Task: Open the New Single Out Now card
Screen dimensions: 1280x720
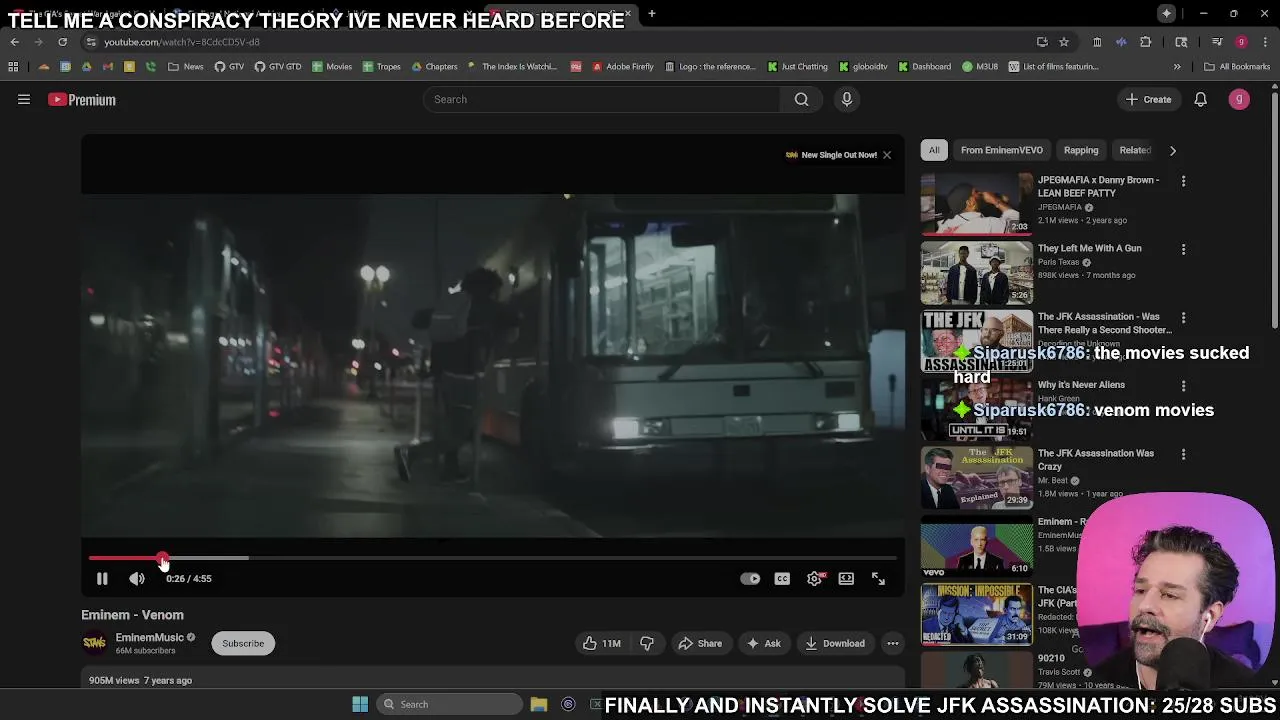Action: 831,155
